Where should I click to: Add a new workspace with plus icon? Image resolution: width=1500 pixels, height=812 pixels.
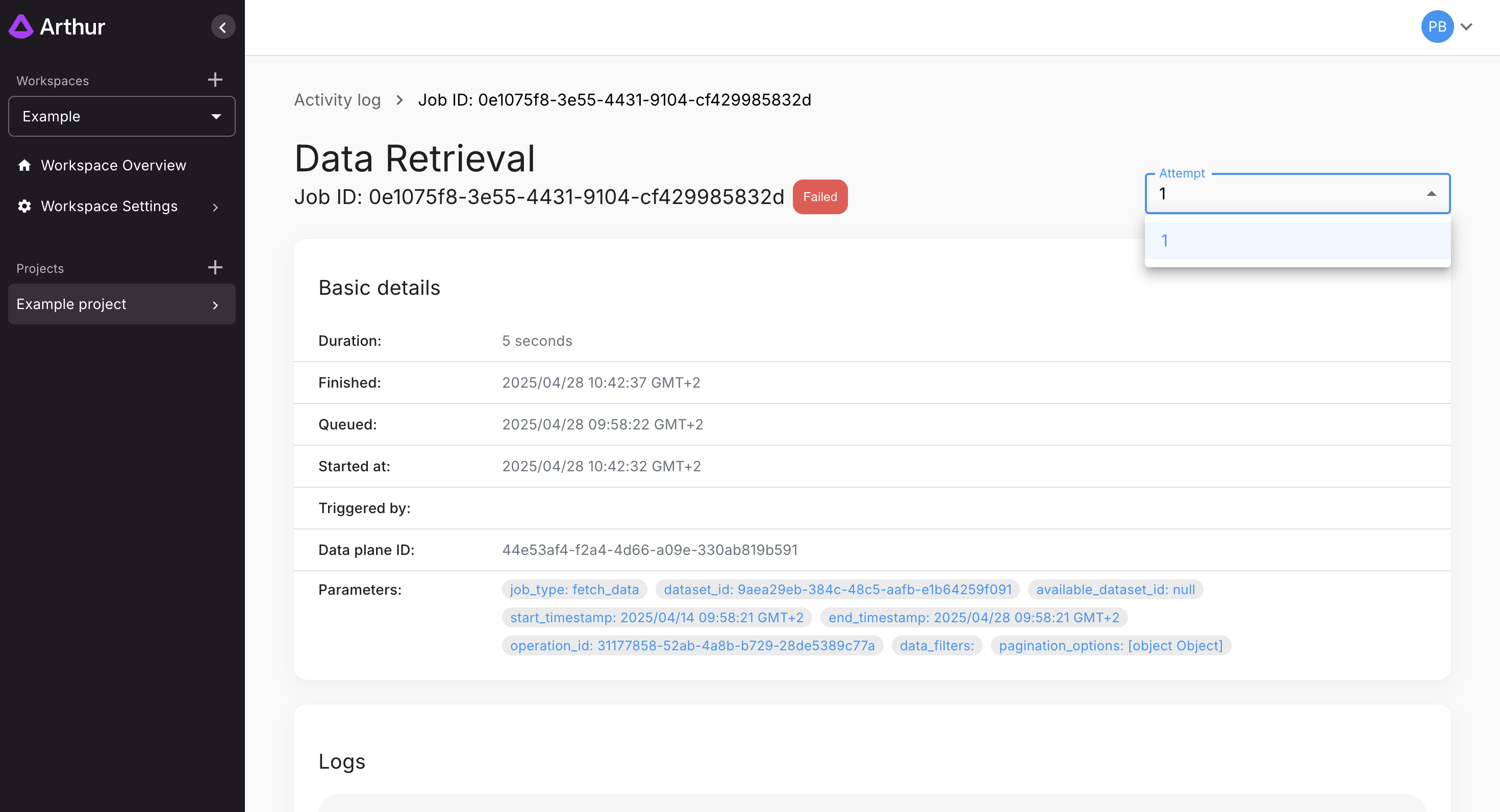tap(215, 80)
